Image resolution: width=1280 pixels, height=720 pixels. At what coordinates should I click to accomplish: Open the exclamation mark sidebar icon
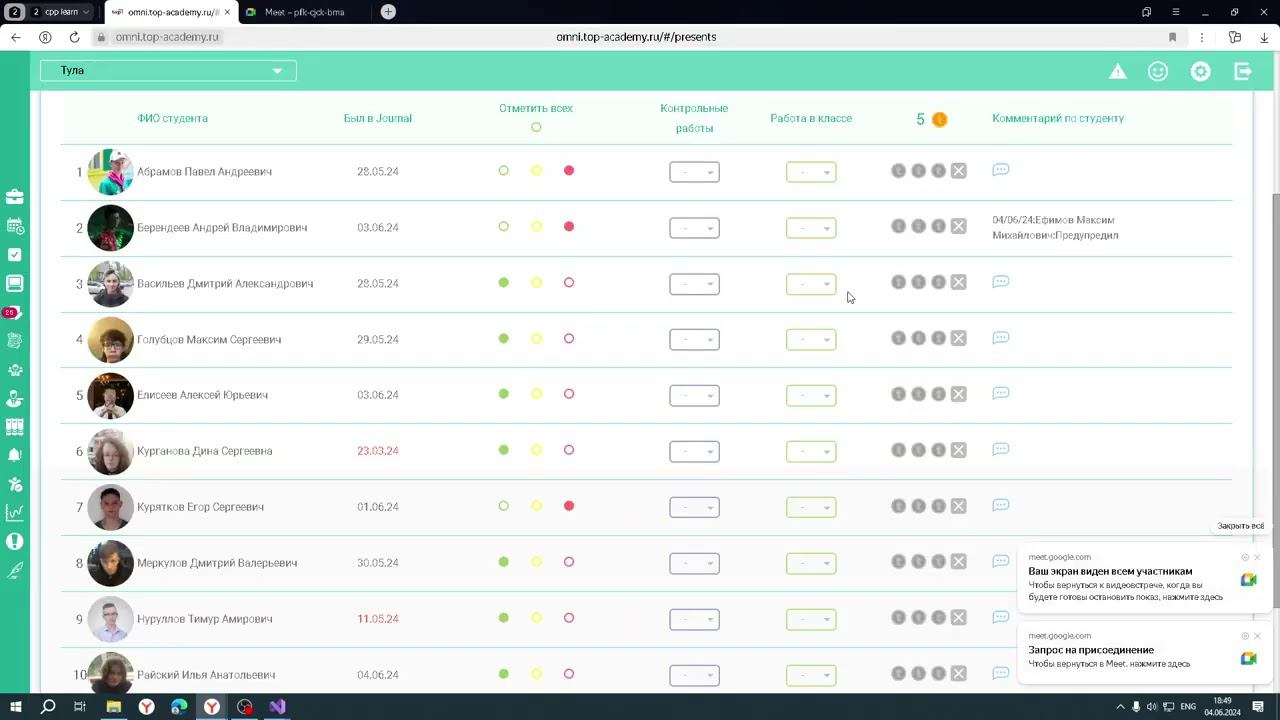coord(14,541)
